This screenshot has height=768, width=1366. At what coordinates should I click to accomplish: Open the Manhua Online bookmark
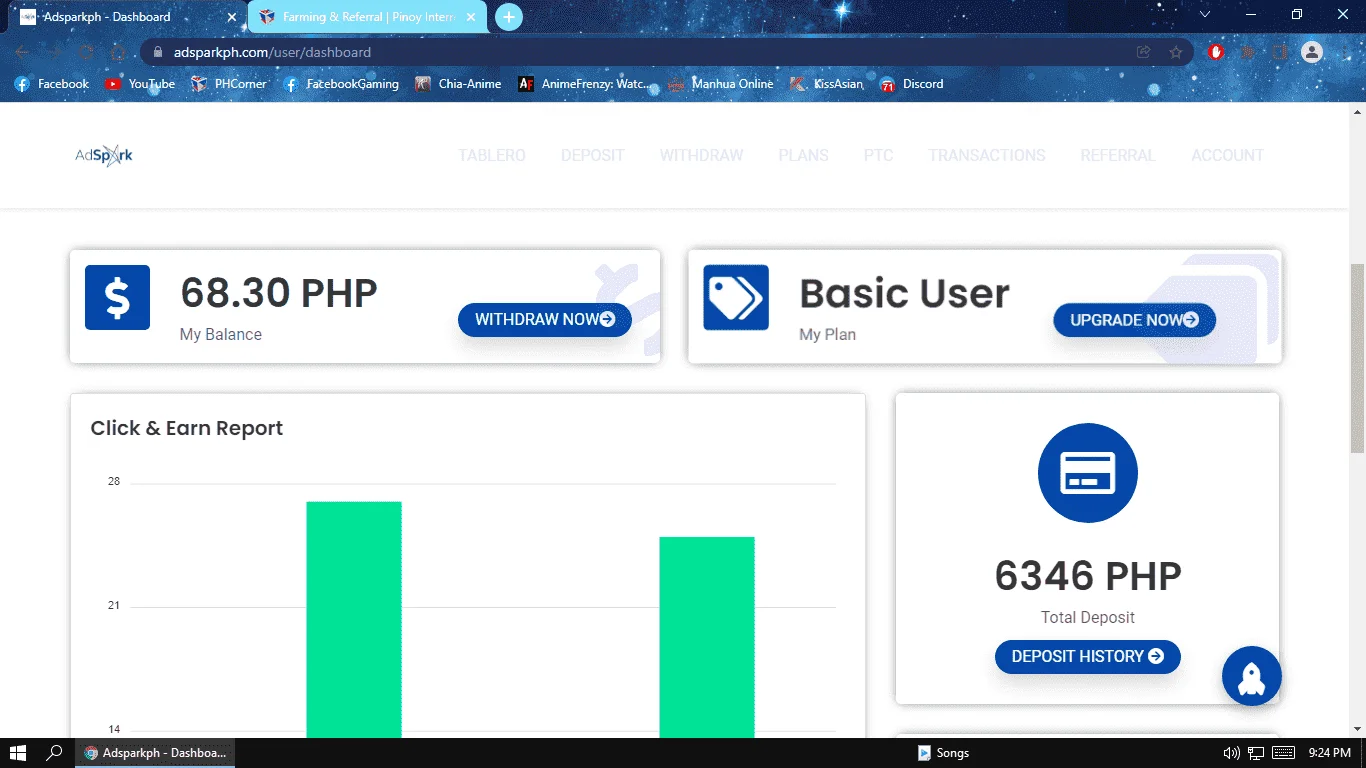click(721, 84)
